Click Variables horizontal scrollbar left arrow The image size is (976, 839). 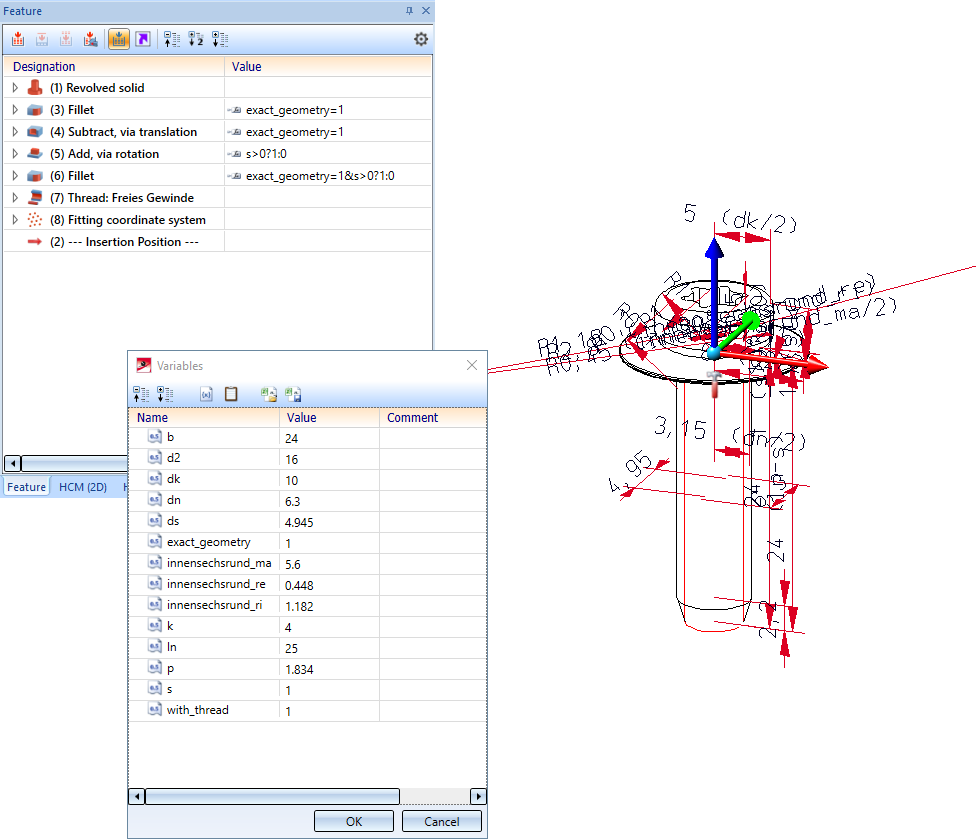tap(137, 796)
